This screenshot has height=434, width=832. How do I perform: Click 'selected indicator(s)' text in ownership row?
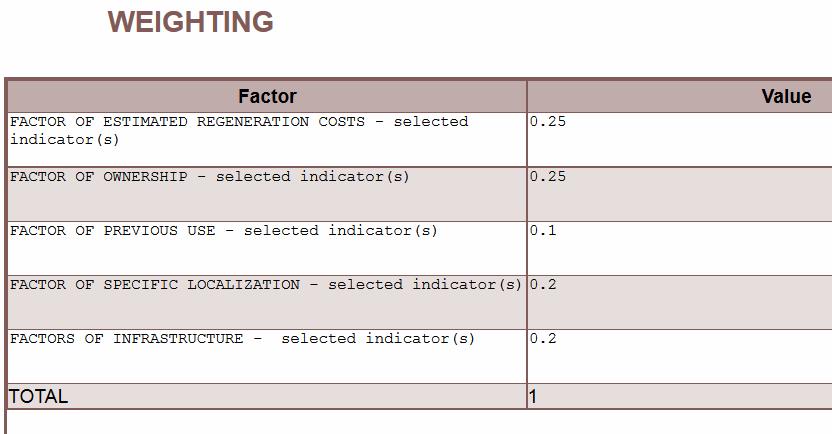(x=313, y=177)
